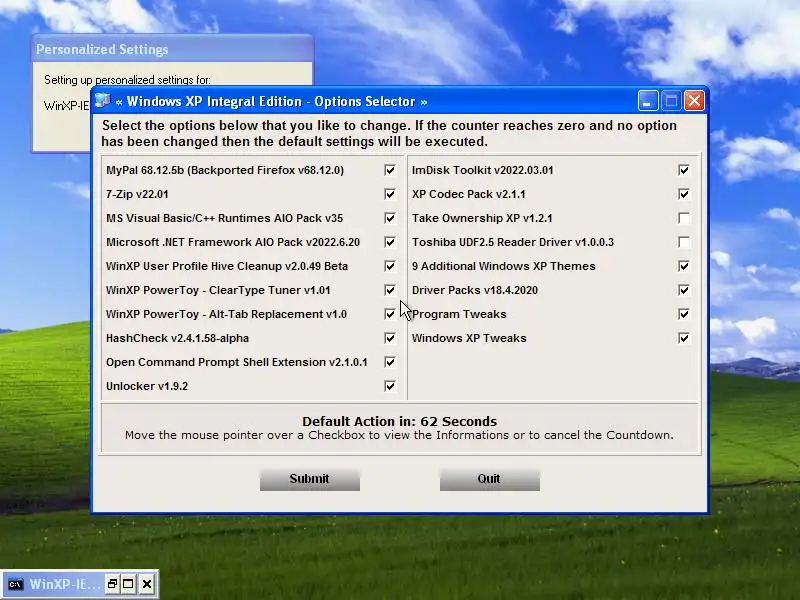This screenshot has width=800, height=600.
Task: Click 'ImDisk Toolkit v2022.03.01' label text
Action: click(483, 170)
